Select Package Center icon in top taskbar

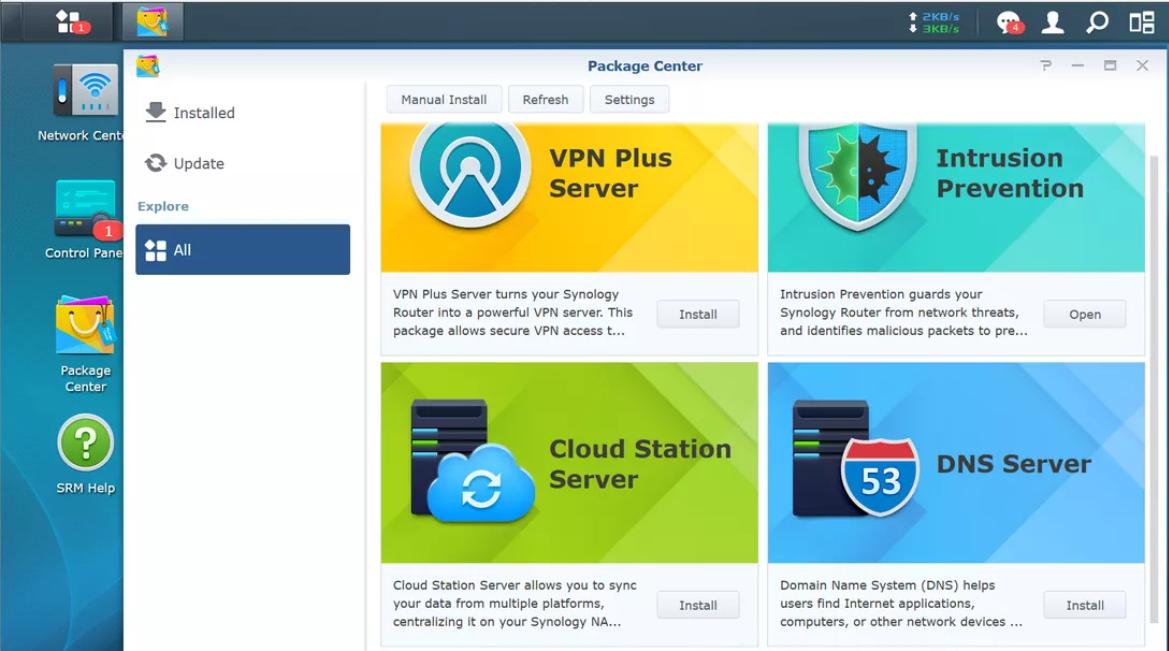[x=152, y=22]
